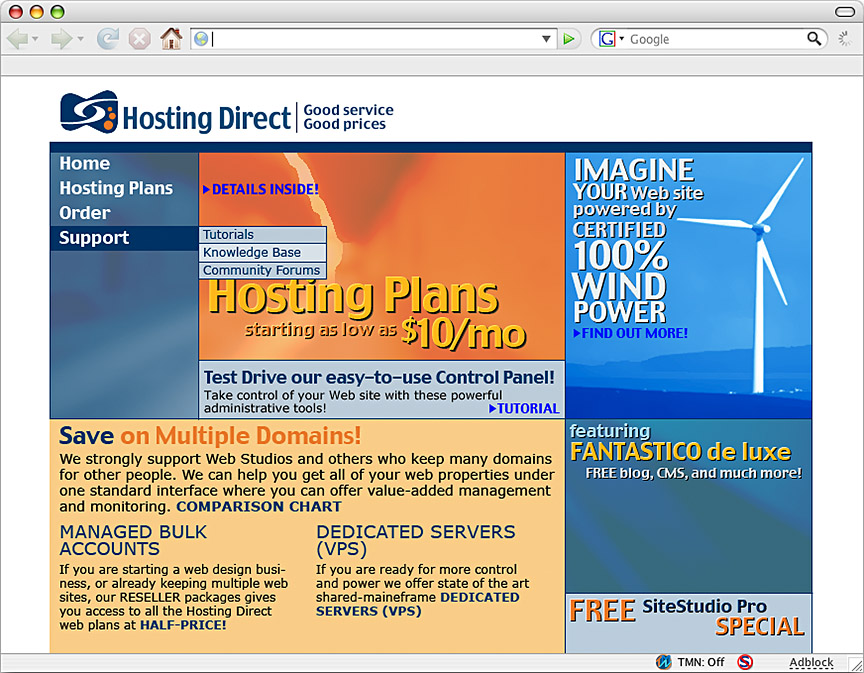Select the Order navigation item
The image size is (864, 673).
pos(85,213)
